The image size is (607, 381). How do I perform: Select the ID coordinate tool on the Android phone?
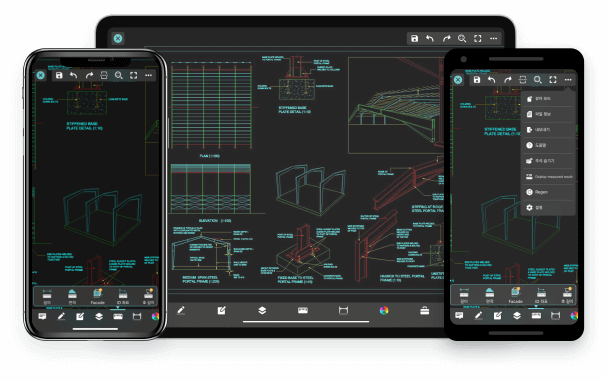coord(541,295)
